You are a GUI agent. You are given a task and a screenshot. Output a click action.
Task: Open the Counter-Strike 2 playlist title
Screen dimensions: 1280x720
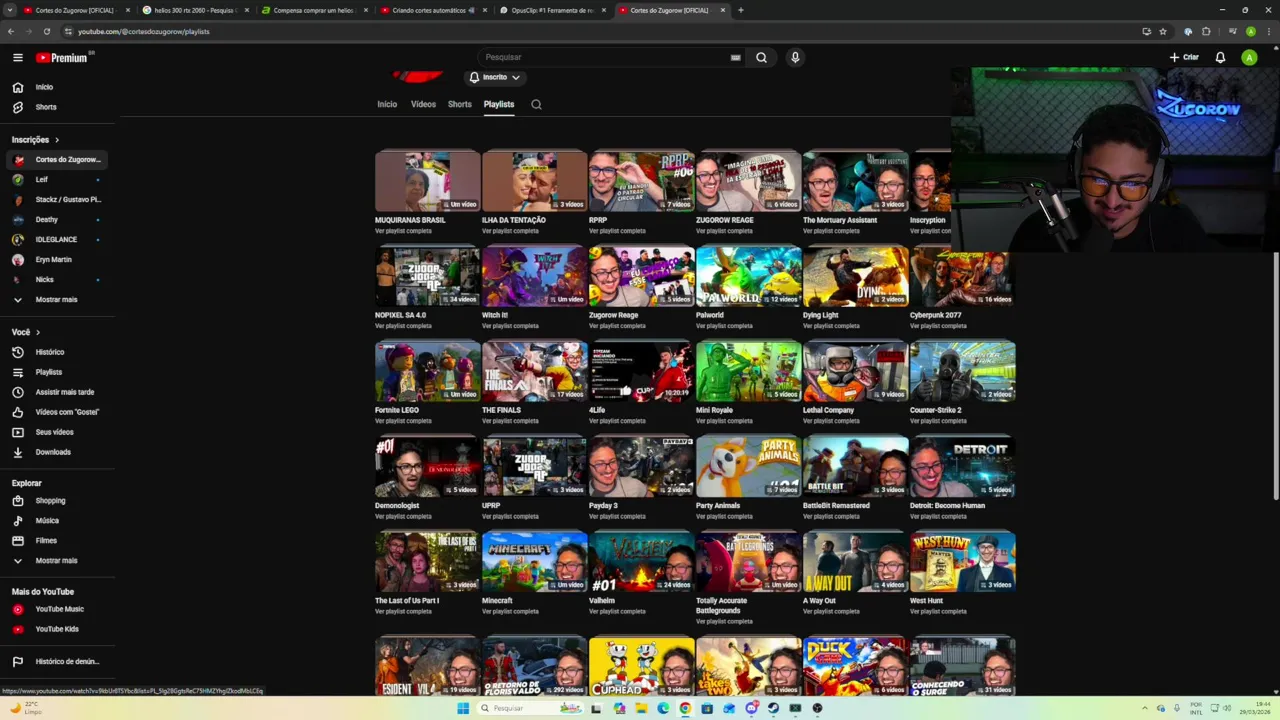coord(935,410)
